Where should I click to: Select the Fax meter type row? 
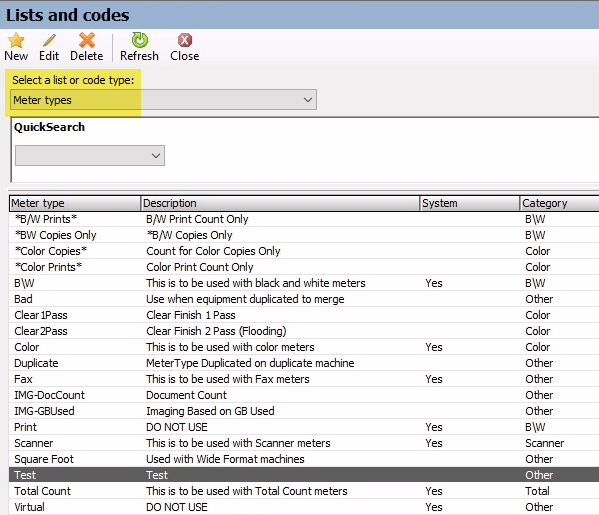(x=304, y=379)
